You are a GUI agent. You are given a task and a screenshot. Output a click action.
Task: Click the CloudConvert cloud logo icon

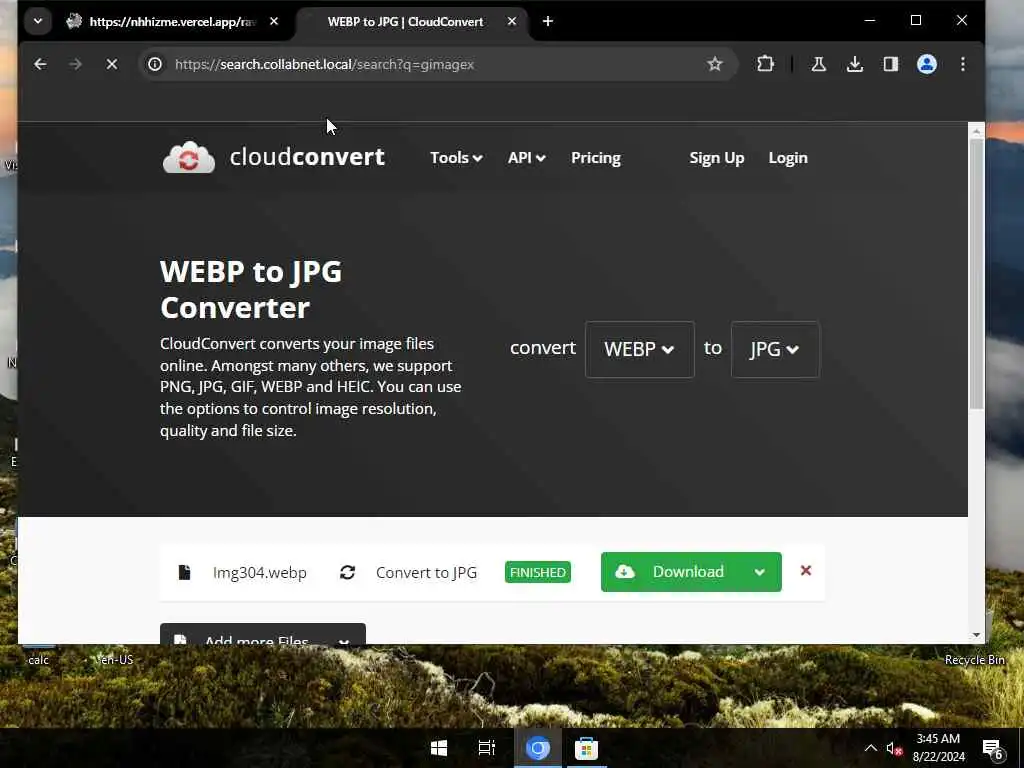point(188,157)
